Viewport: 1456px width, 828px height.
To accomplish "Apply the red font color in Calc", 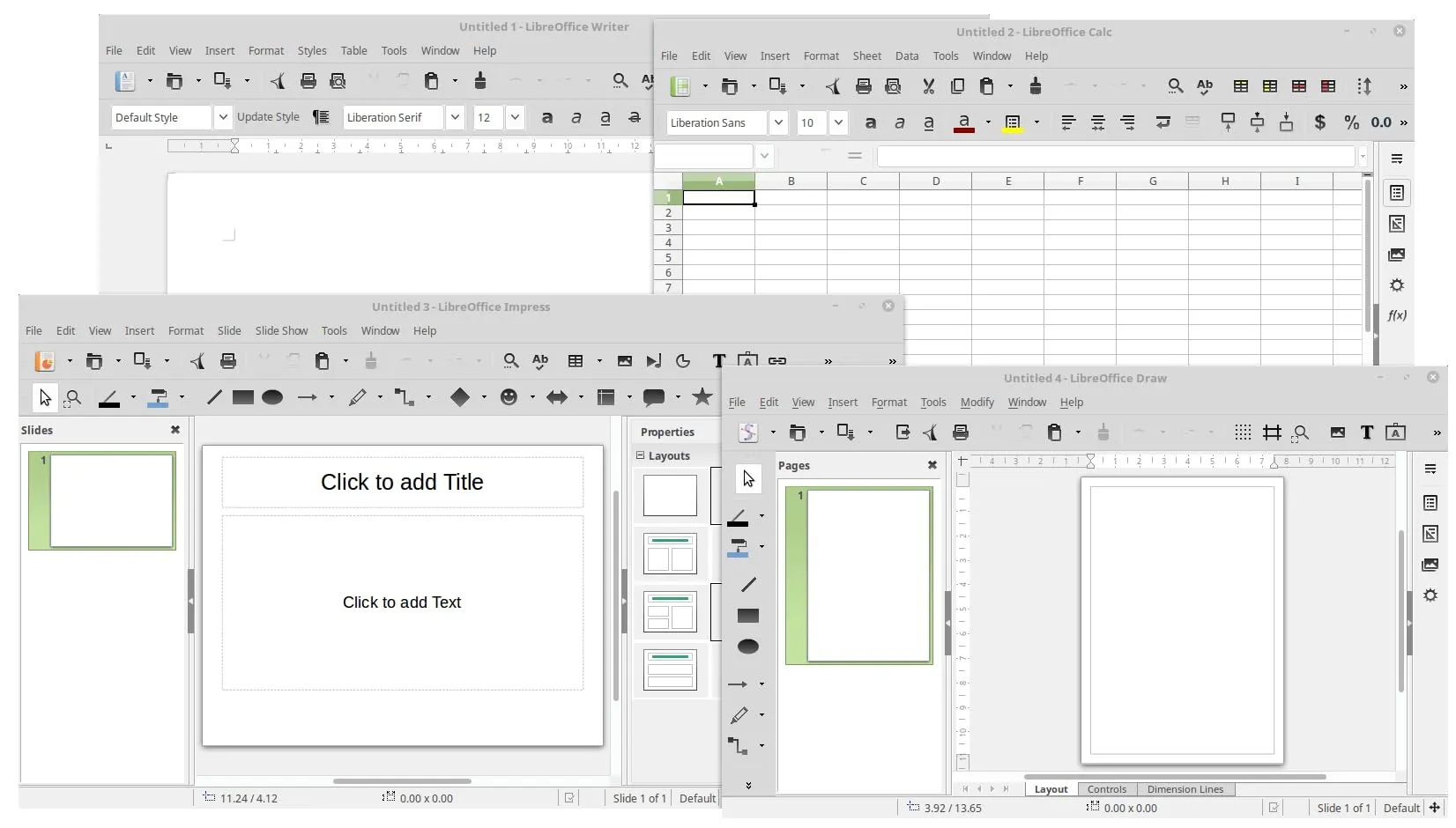I will pos(964,122).
